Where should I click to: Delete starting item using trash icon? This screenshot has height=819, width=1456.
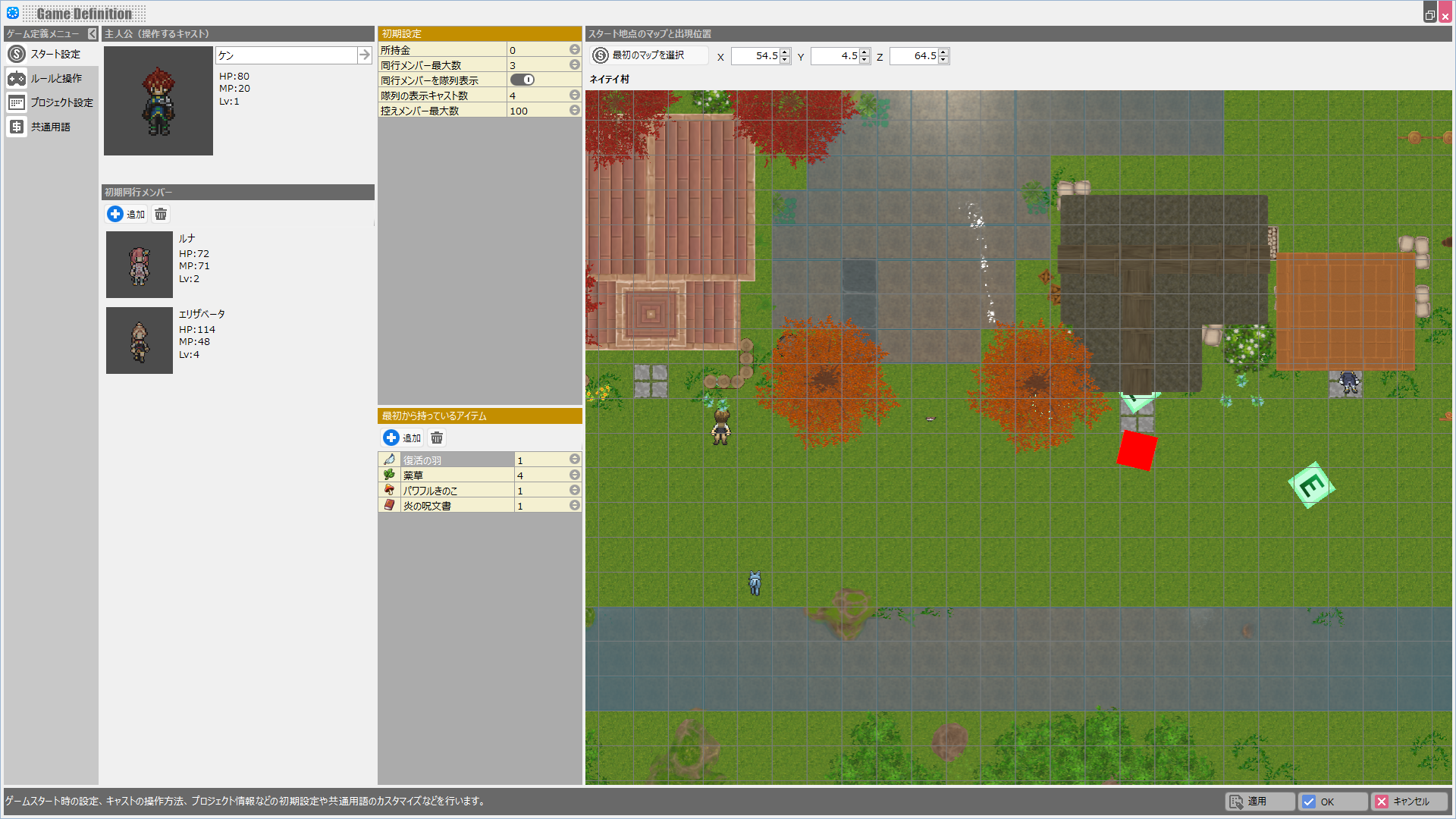click(437, 438)
